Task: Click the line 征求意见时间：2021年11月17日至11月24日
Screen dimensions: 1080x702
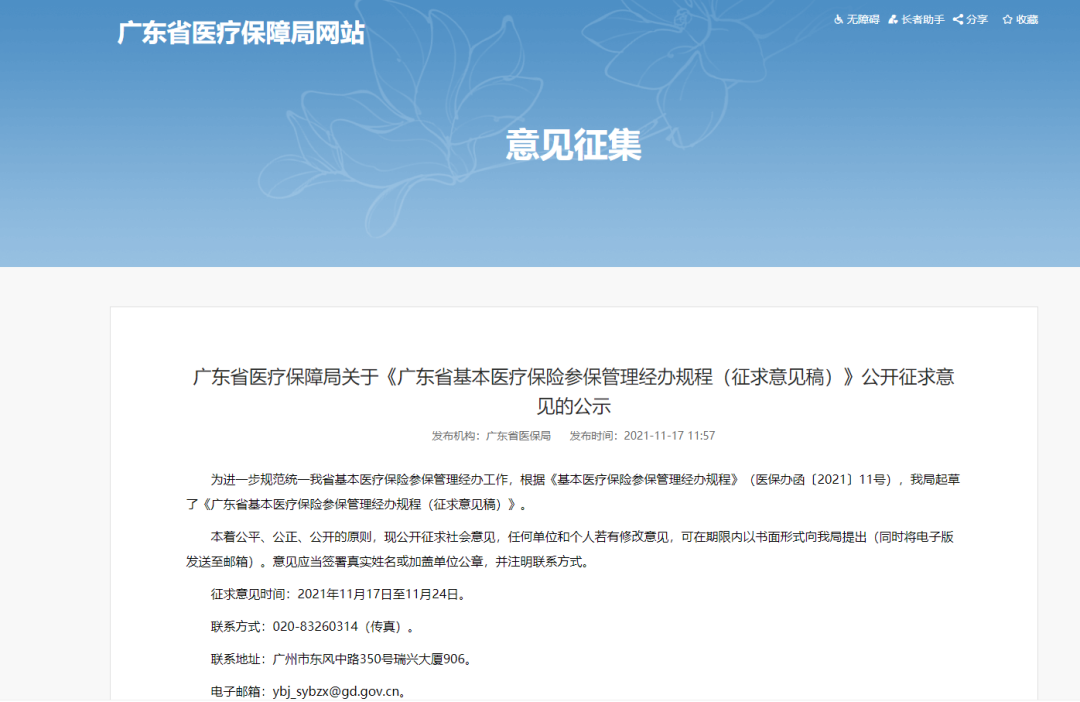Action: (x=340, y=594)
